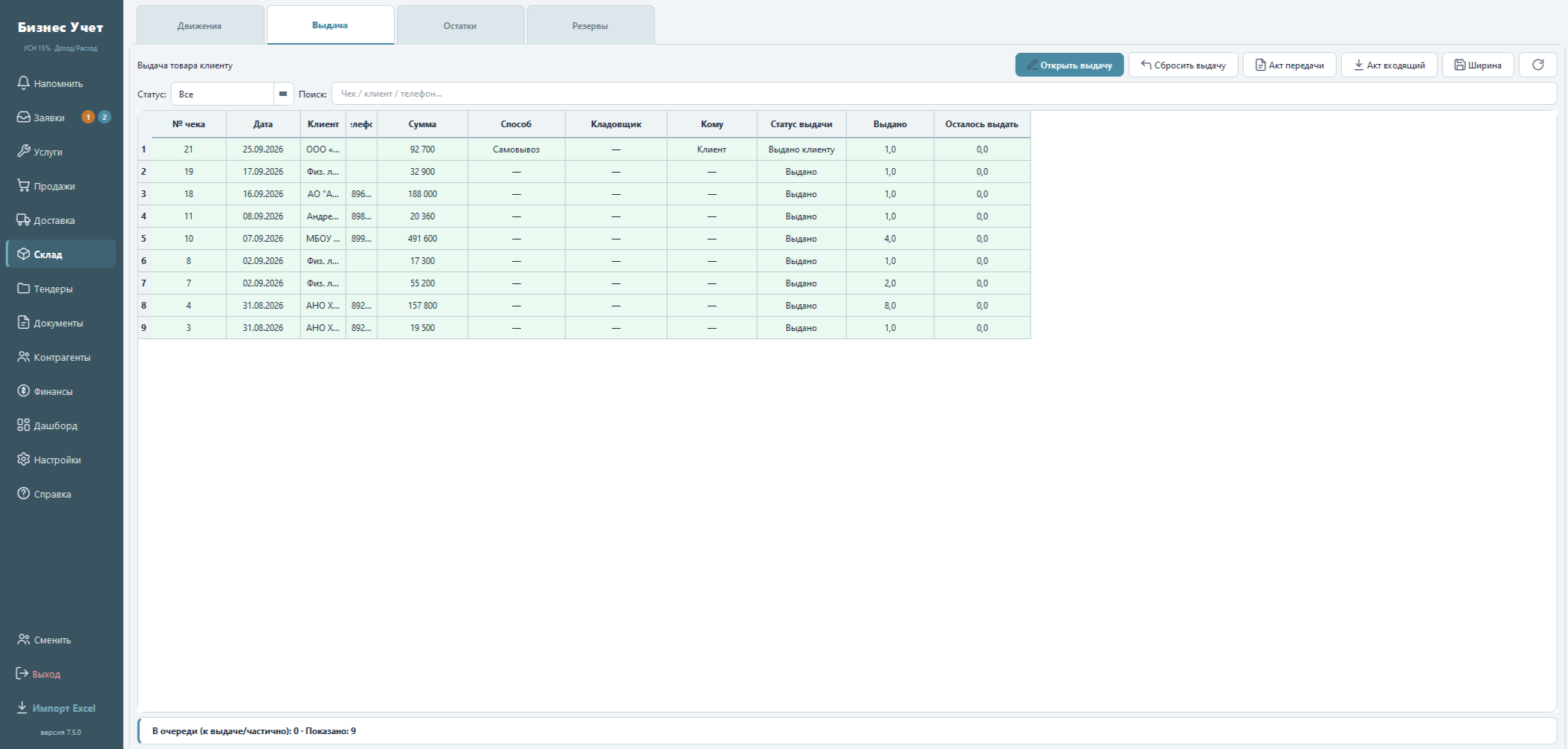Click the cart icon beside Продажи
Image resolution: width=1568 pixels, height=749 pixels.
click(24, 185)
